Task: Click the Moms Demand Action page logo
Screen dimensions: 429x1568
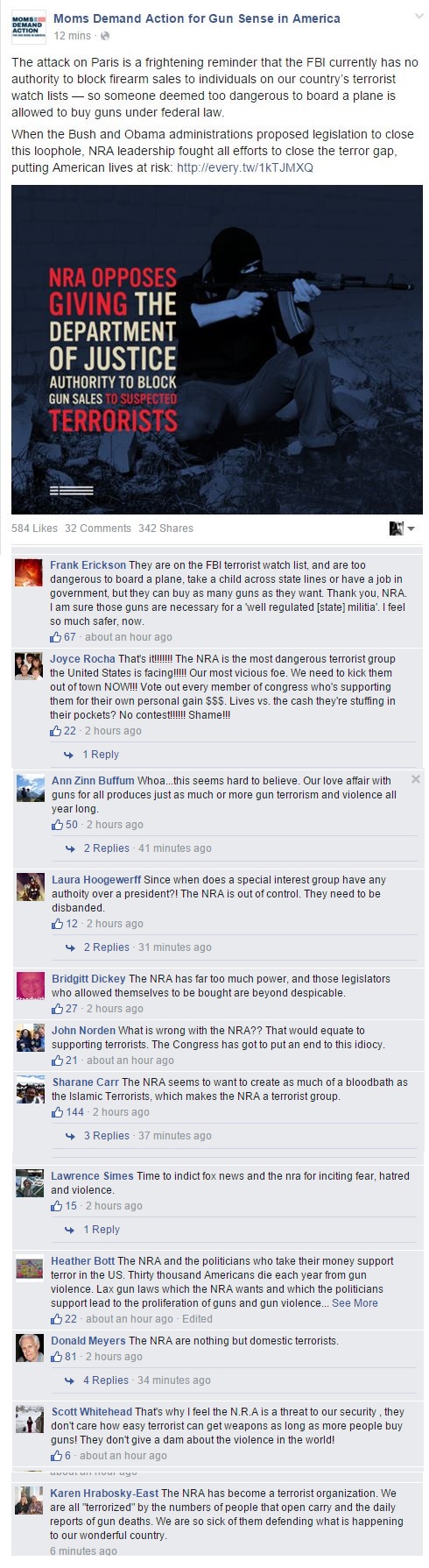Action: point(28,27)
